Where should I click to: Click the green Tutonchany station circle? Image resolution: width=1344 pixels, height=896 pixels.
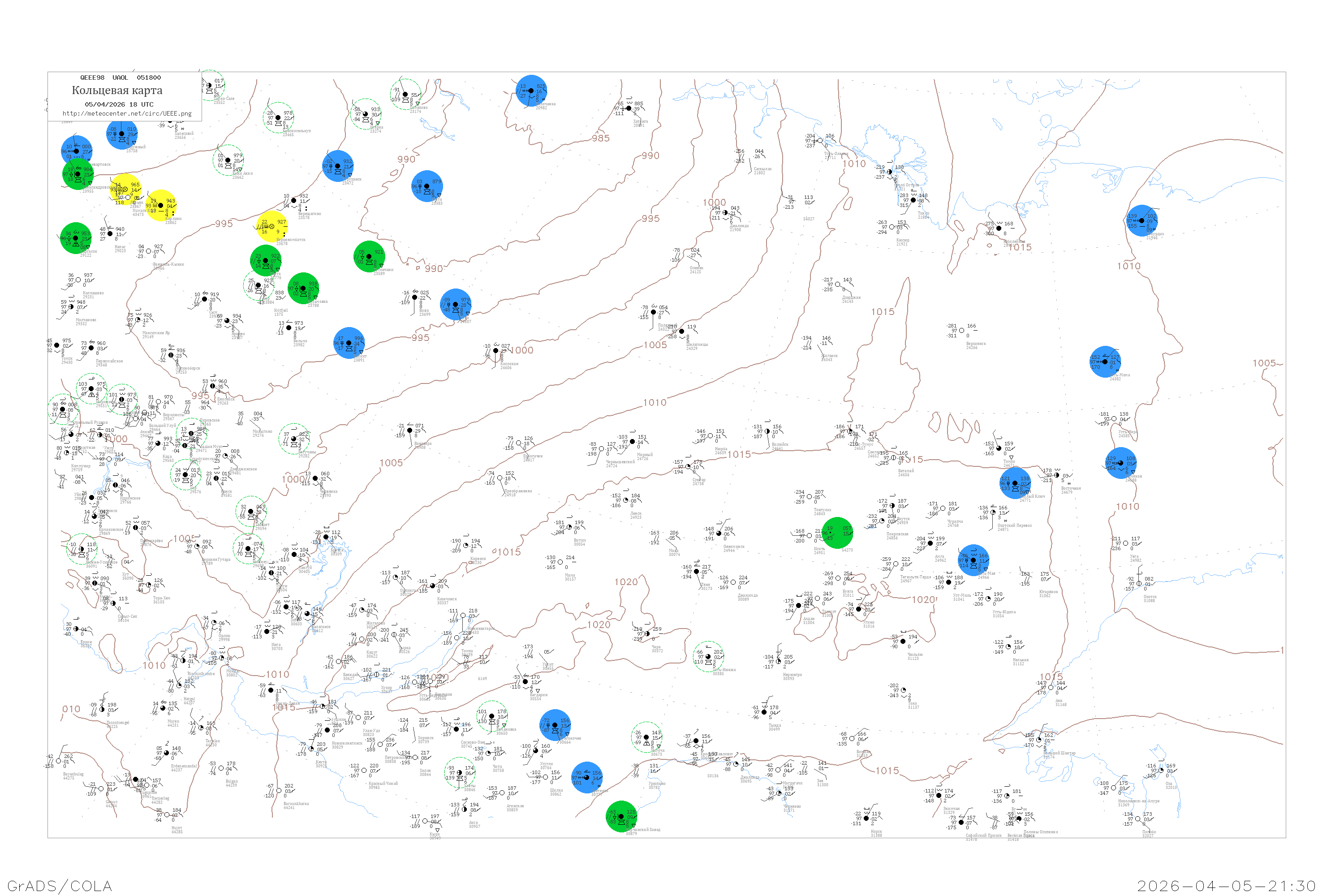369,257
